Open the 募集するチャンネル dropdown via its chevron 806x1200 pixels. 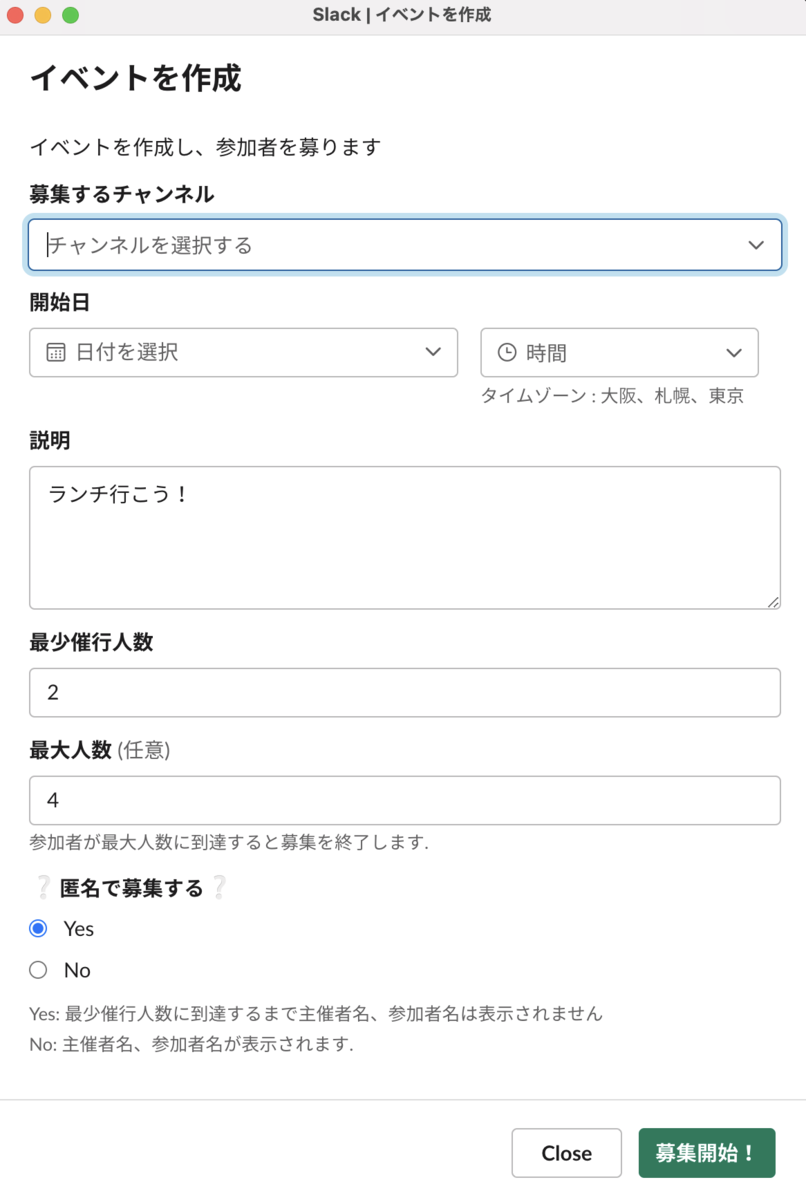pyautogui.click(x=757, y=244)
